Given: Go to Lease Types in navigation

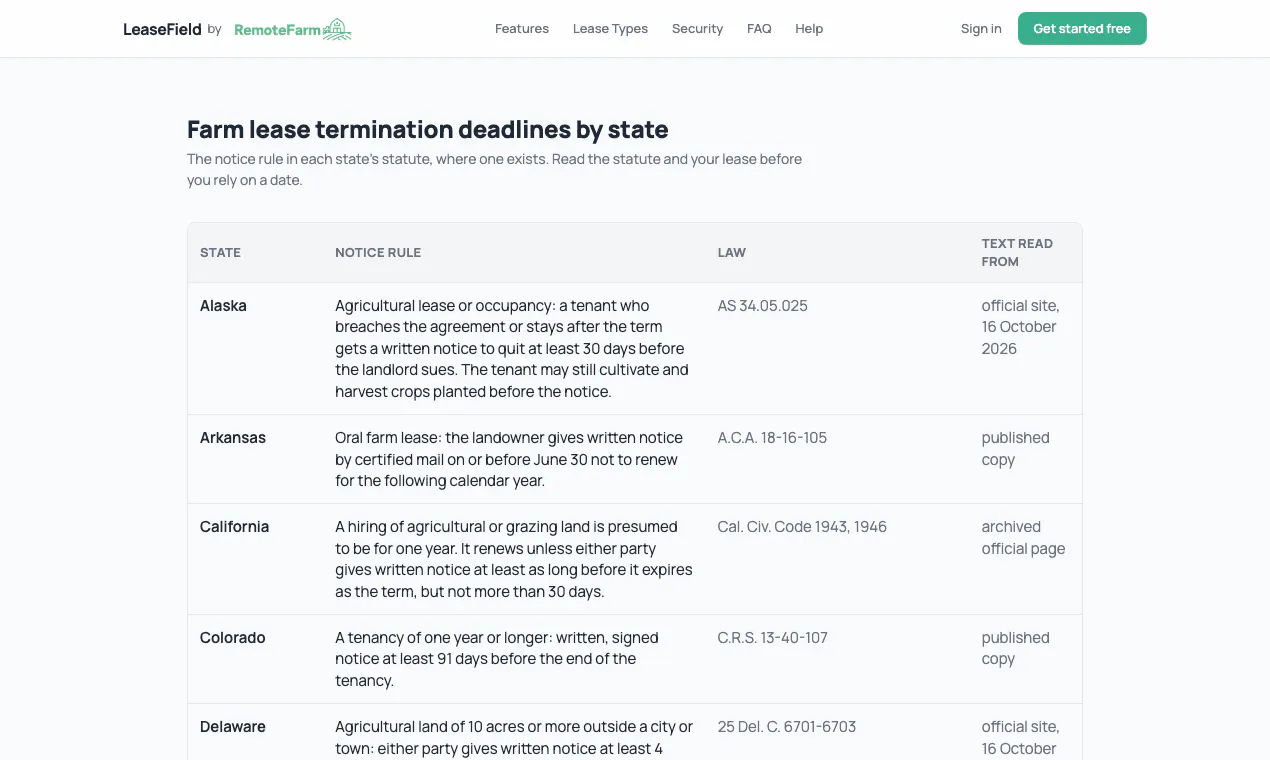Looking at the screenshot, I should click(x=610, y=29).
